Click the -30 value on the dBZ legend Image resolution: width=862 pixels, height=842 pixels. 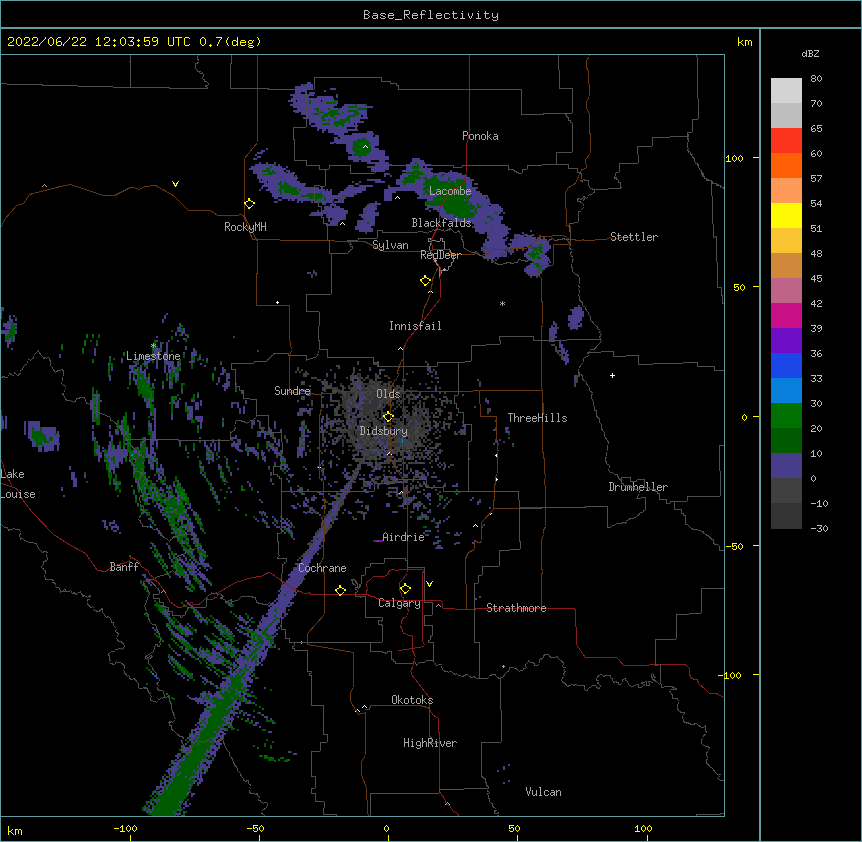[x=819, y=528]
